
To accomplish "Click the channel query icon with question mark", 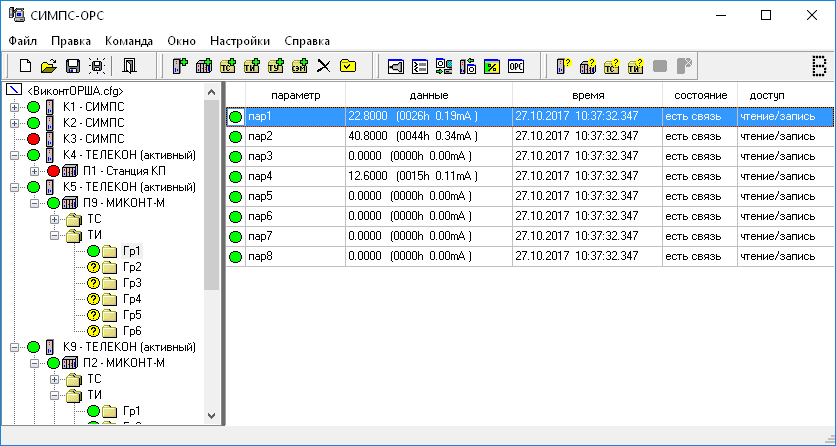I will tap(563, 67).
